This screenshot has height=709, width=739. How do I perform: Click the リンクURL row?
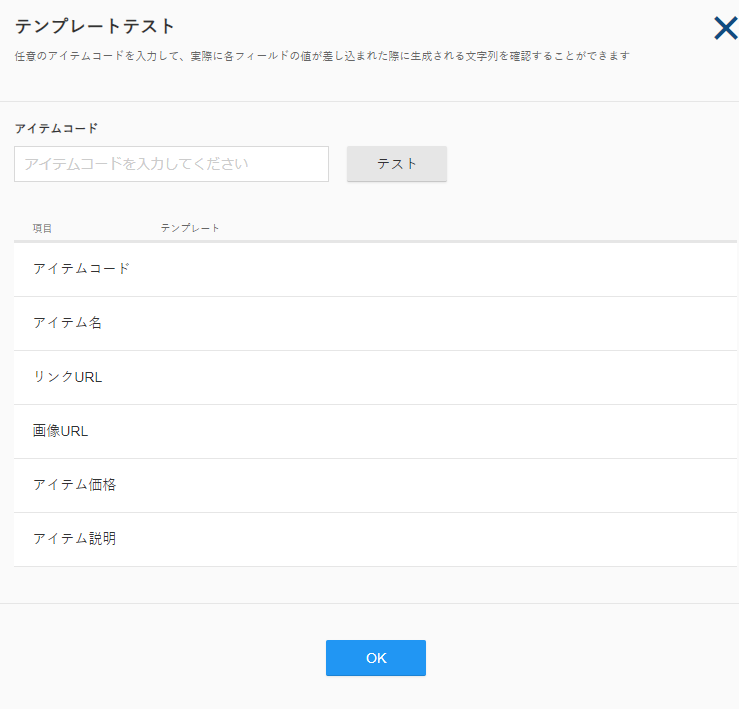(375, 378)
